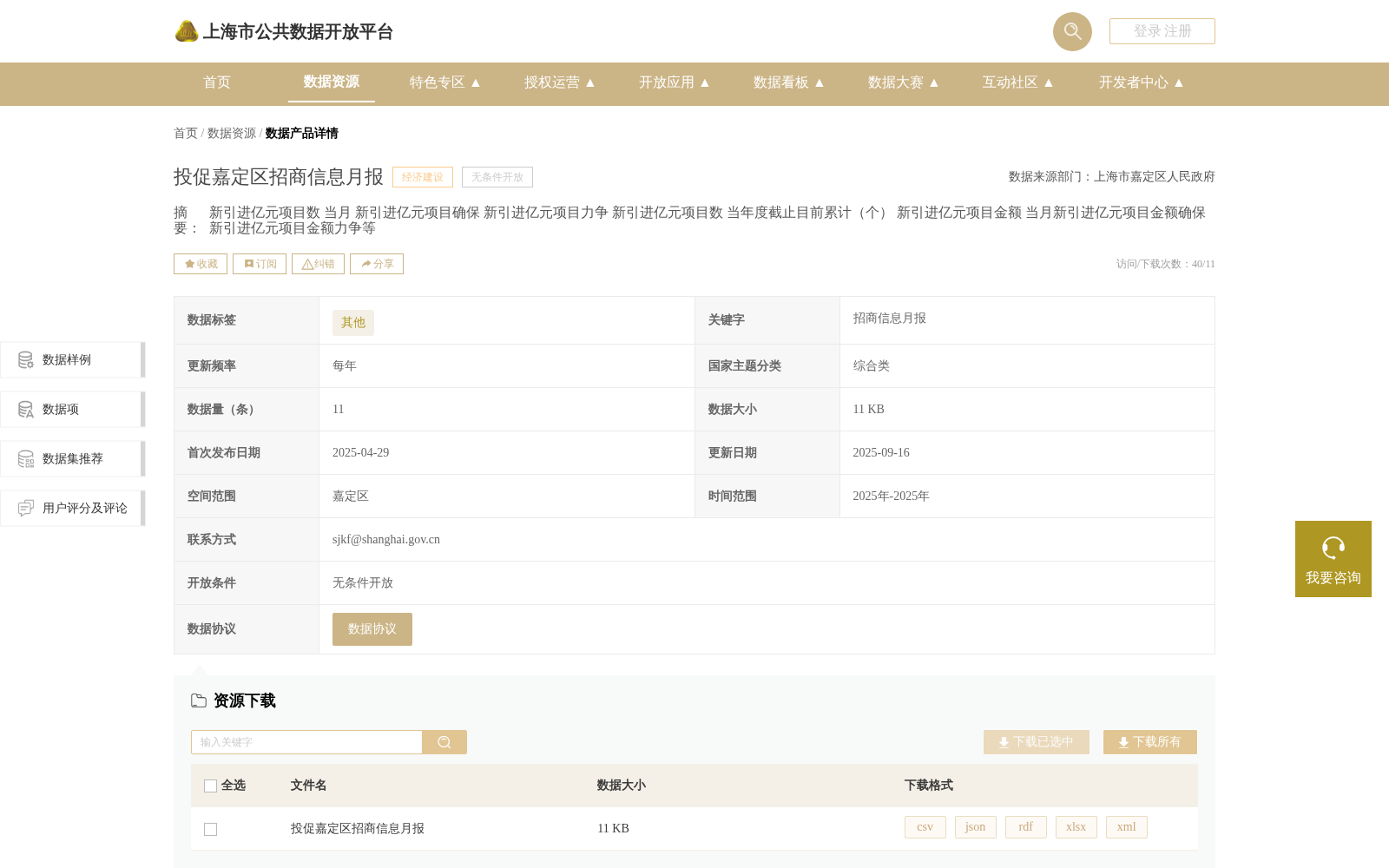Open the 数据协议 button
This screenshot has width=1389, height=868.
372,629
